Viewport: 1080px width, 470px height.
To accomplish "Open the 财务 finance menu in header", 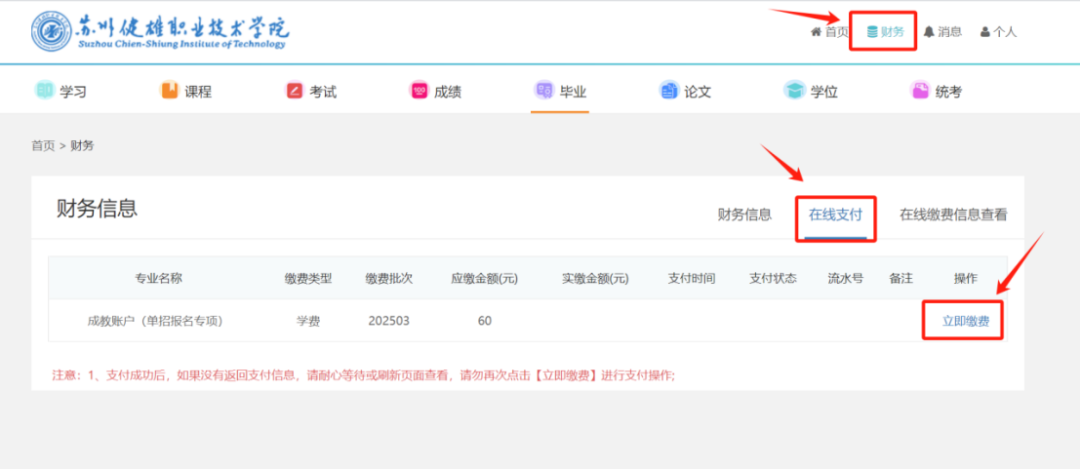I will pos(885,32).
